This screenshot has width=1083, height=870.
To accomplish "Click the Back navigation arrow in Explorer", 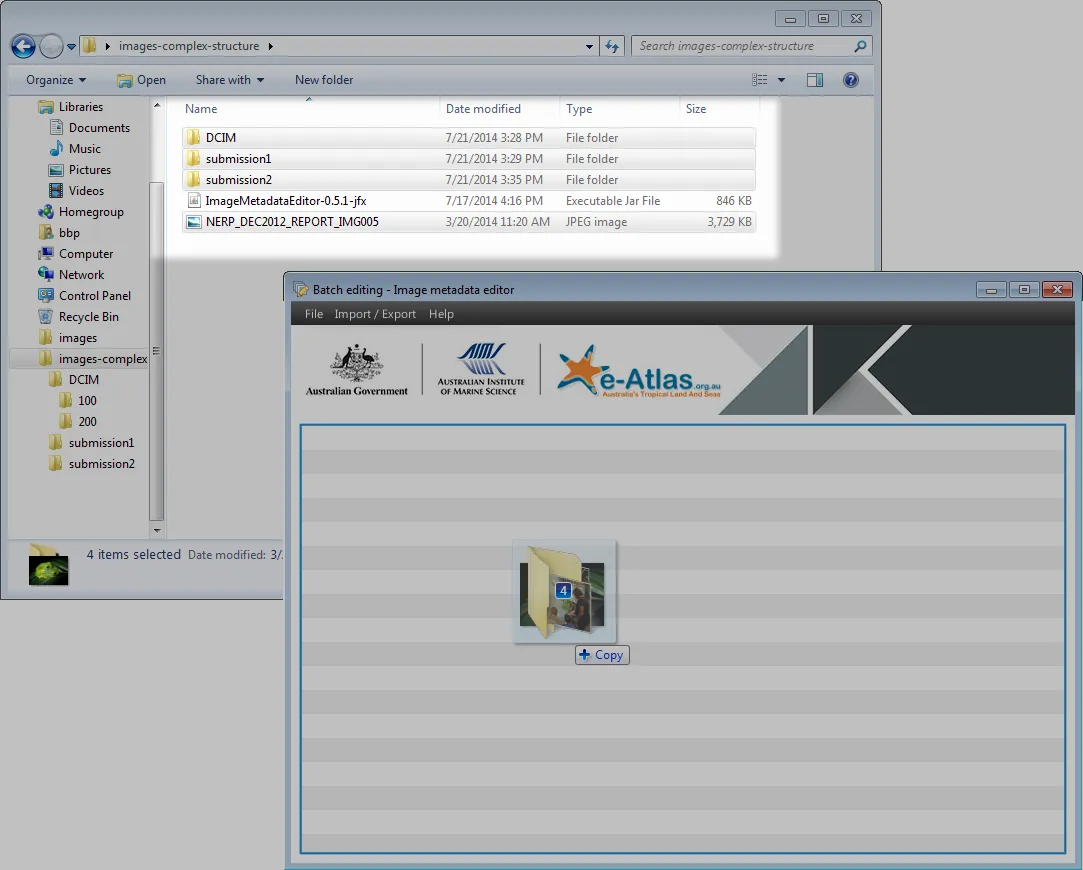I will (x=23, y=46).
